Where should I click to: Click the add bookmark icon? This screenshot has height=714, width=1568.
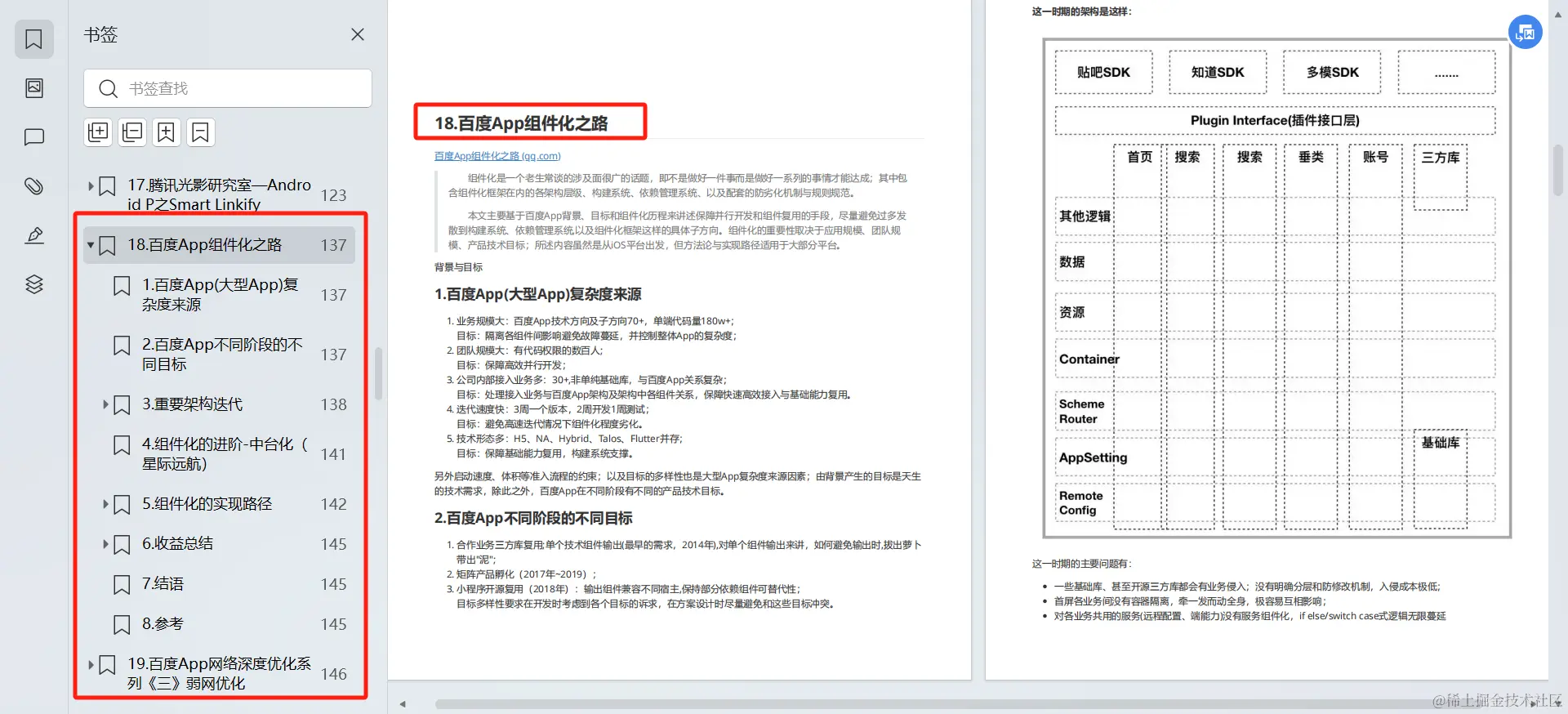coord(167,132)
